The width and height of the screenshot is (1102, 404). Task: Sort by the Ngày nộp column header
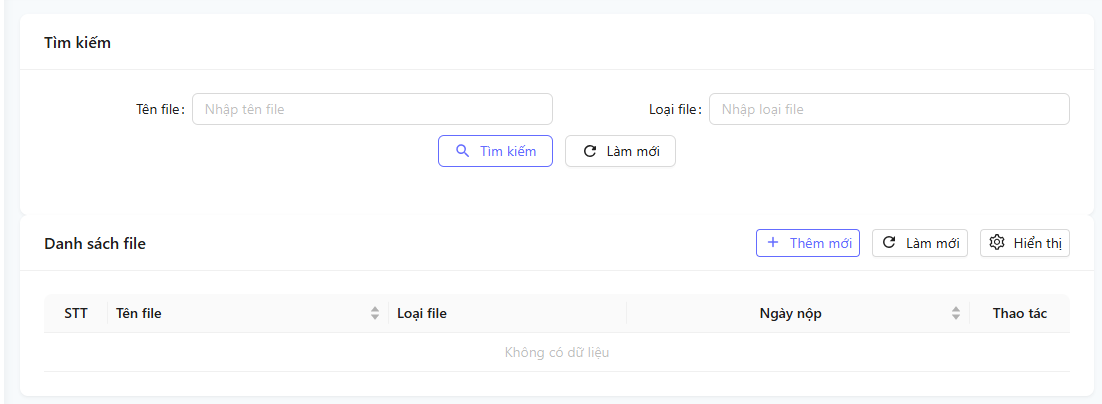[x=790, y=313]
